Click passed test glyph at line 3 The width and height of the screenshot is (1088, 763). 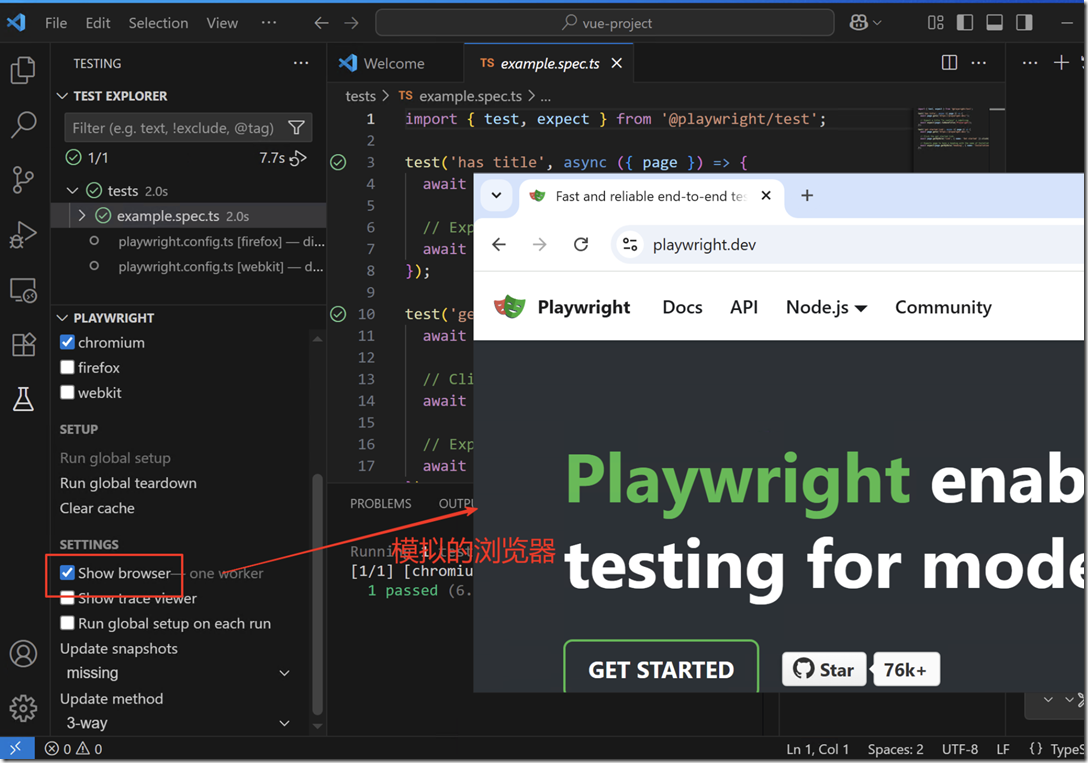(x=338, y=162)
